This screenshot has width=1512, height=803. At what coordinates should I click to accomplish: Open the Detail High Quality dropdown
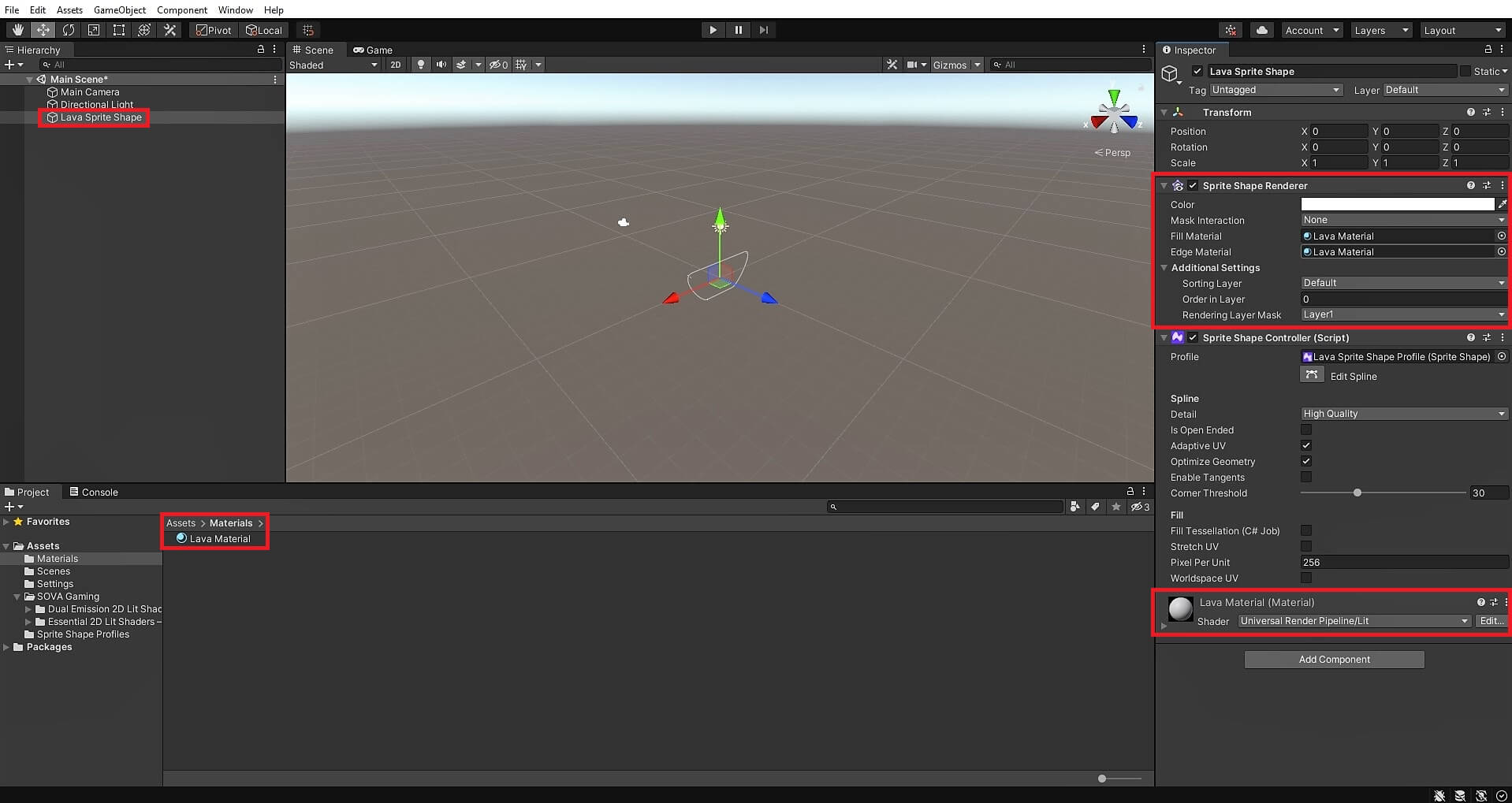(x=1404, y=414)
